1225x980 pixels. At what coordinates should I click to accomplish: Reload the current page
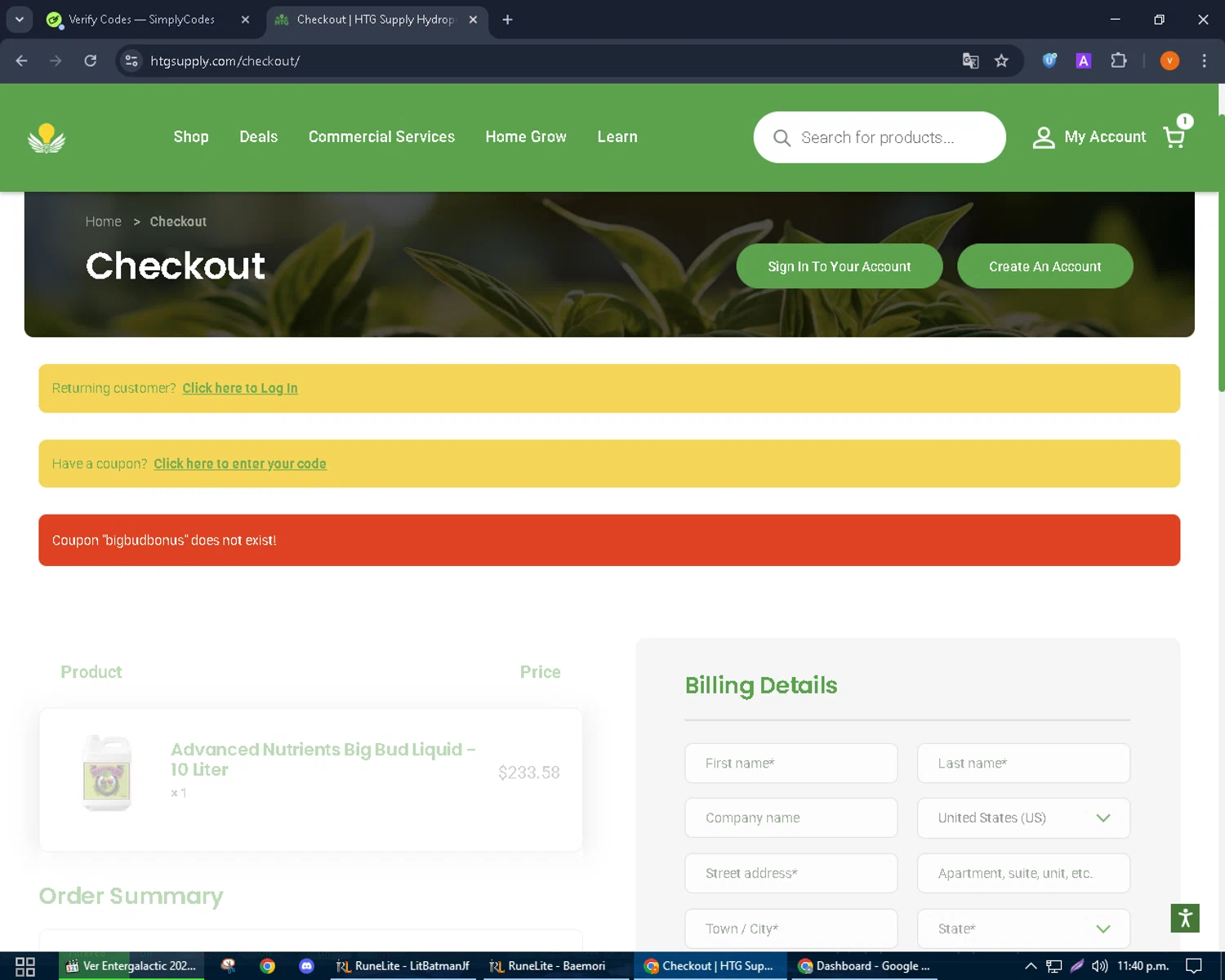(x=91, y=60)
